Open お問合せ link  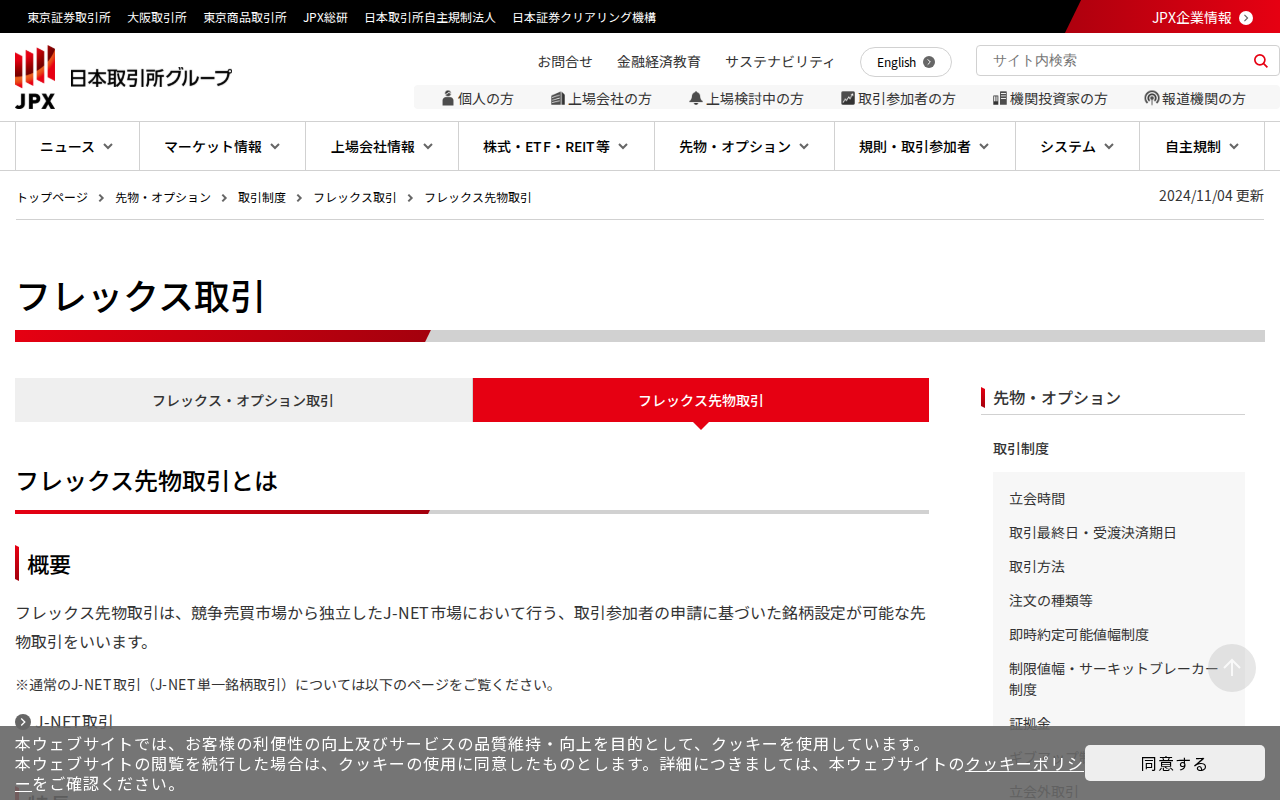tap(565, 61)
